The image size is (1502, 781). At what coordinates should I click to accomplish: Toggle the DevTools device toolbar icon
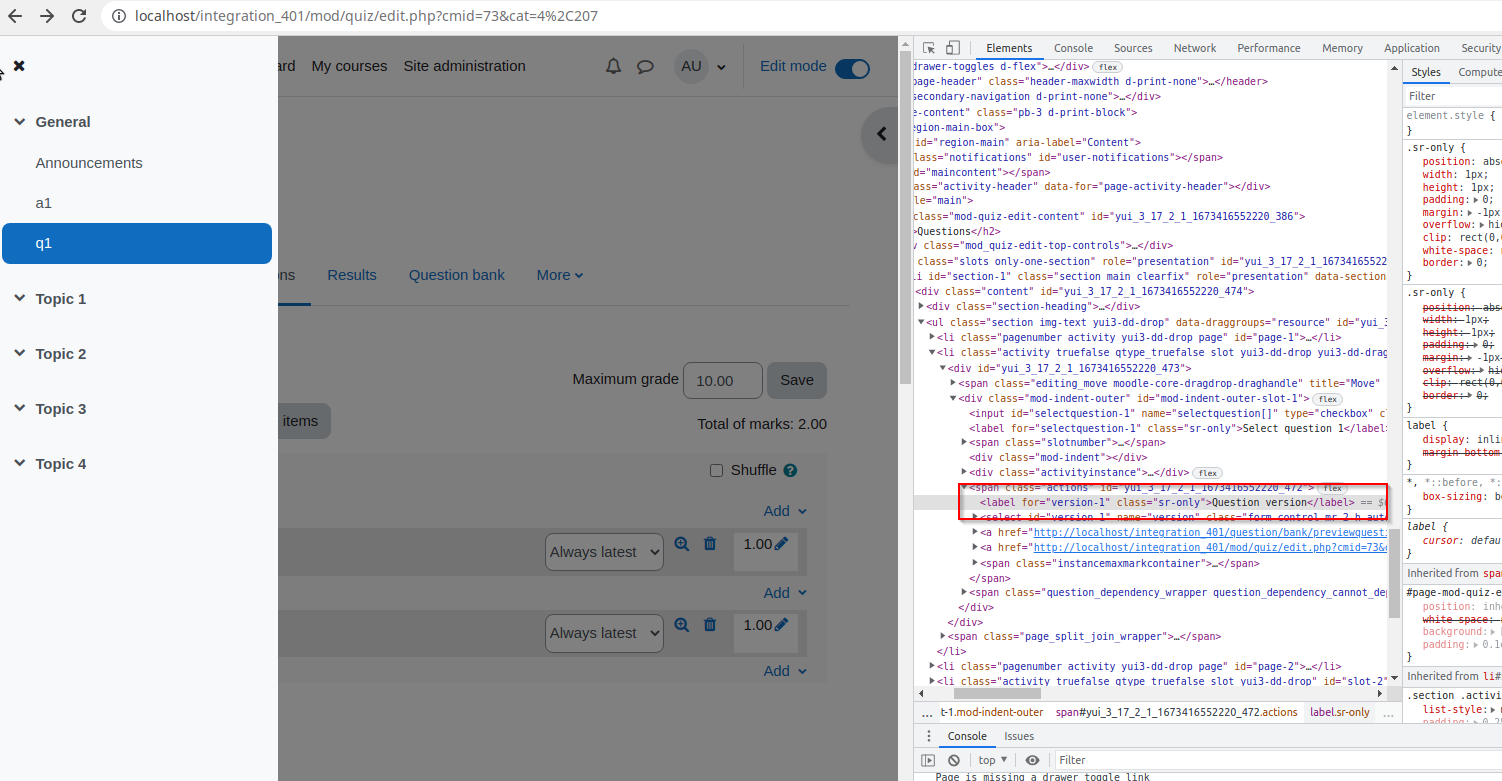point(953,48)
